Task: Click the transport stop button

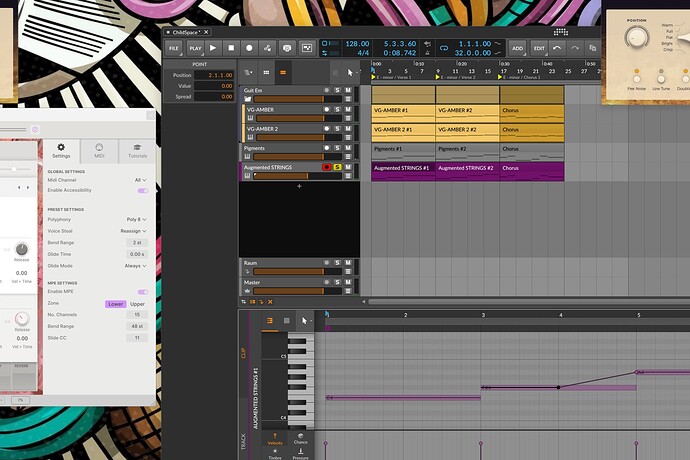Action: pyautogui.click(x=231, y=48)
